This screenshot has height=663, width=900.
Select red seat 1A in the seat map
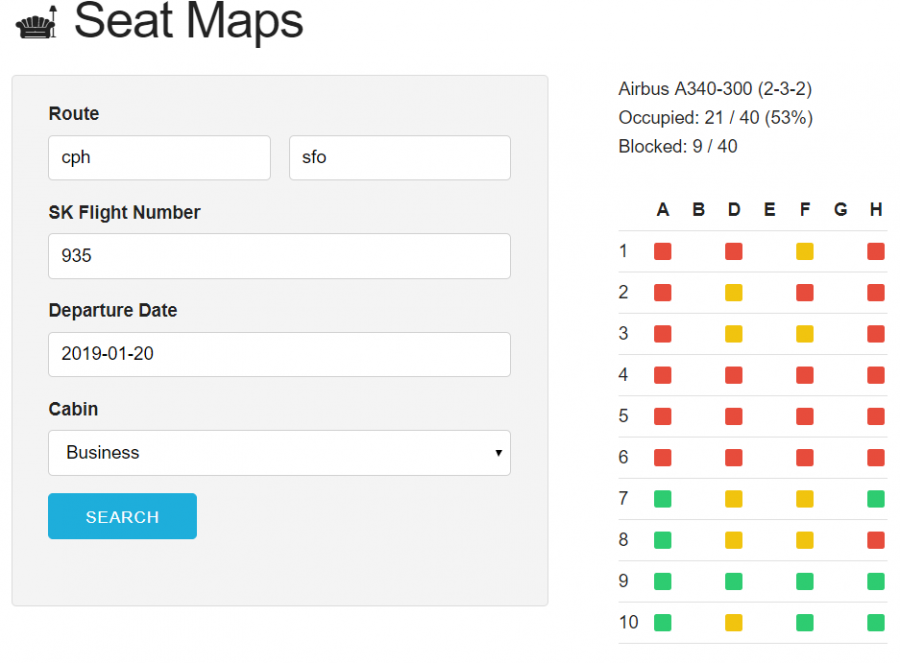pos(662,251)
